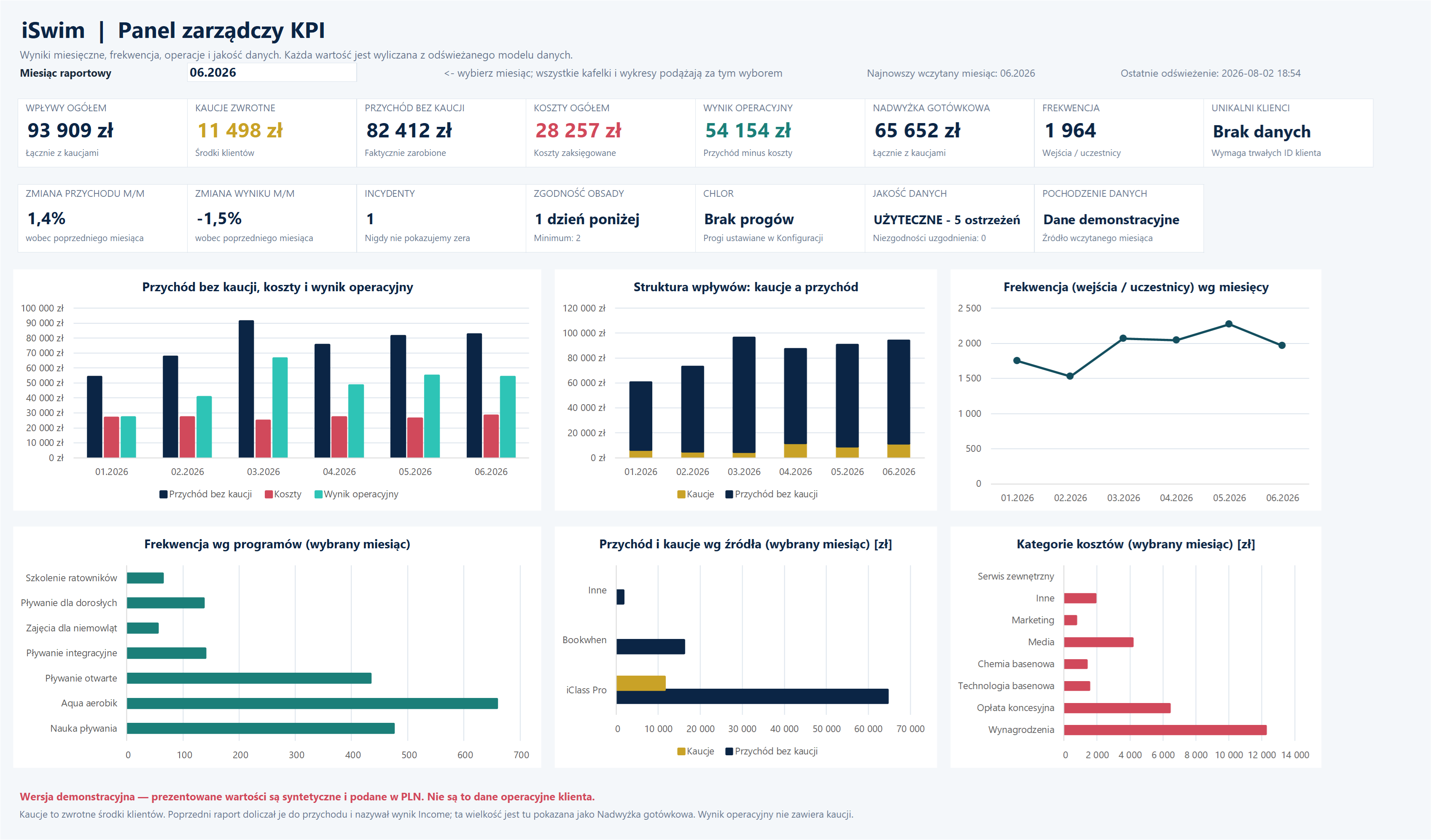Click the 06.2026 point on the attendance line
This screenshot has width=1431, height=840.
coord(1282,345)
